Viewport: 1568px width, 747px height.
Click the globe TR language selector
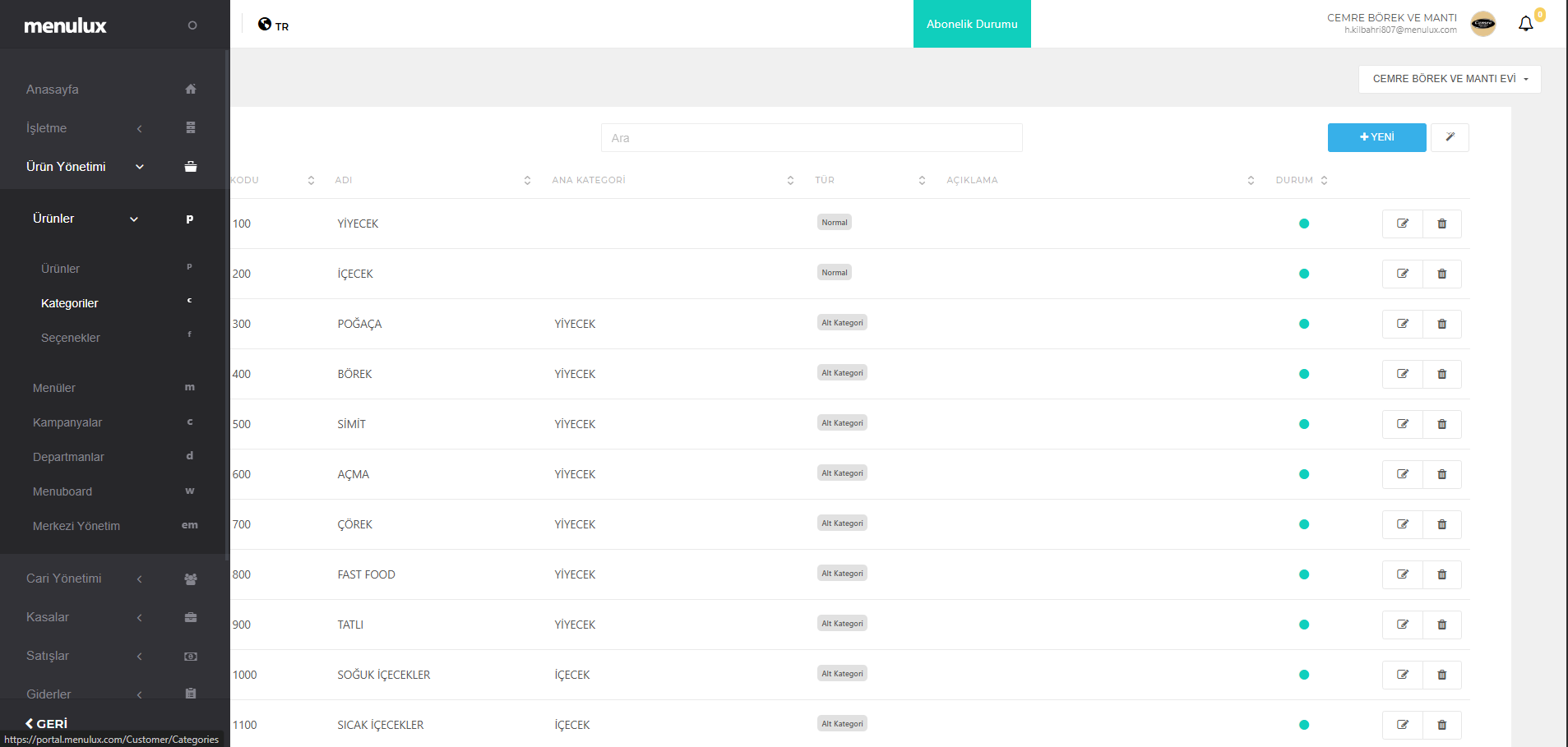tap(273, 25)
